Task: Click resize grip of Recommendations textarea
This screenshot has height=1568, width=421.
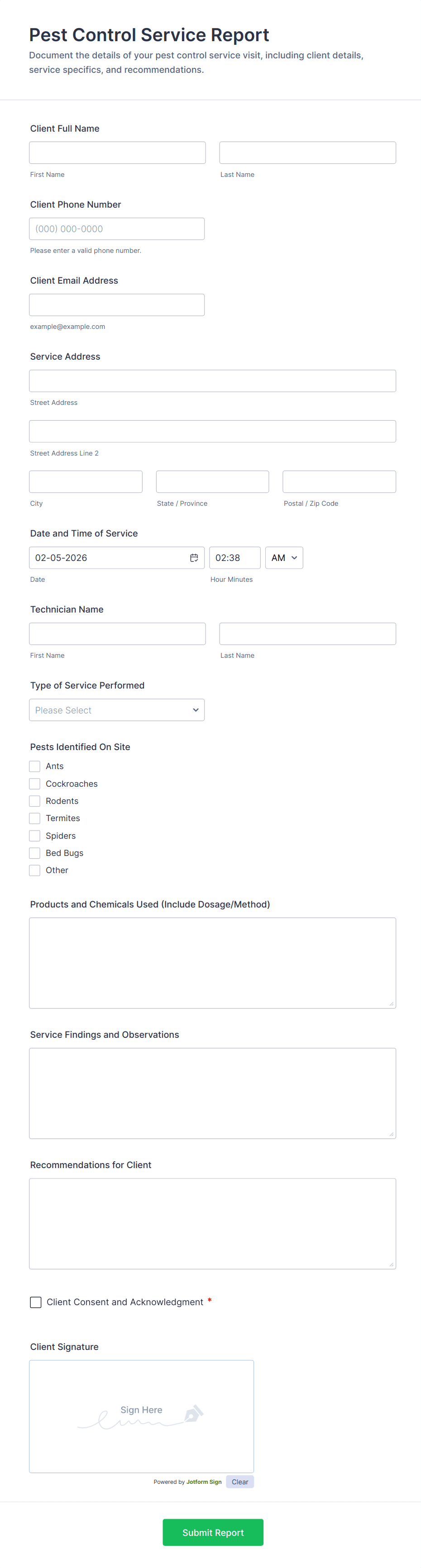Action: pyautogui.click(x=391, y=1265)
